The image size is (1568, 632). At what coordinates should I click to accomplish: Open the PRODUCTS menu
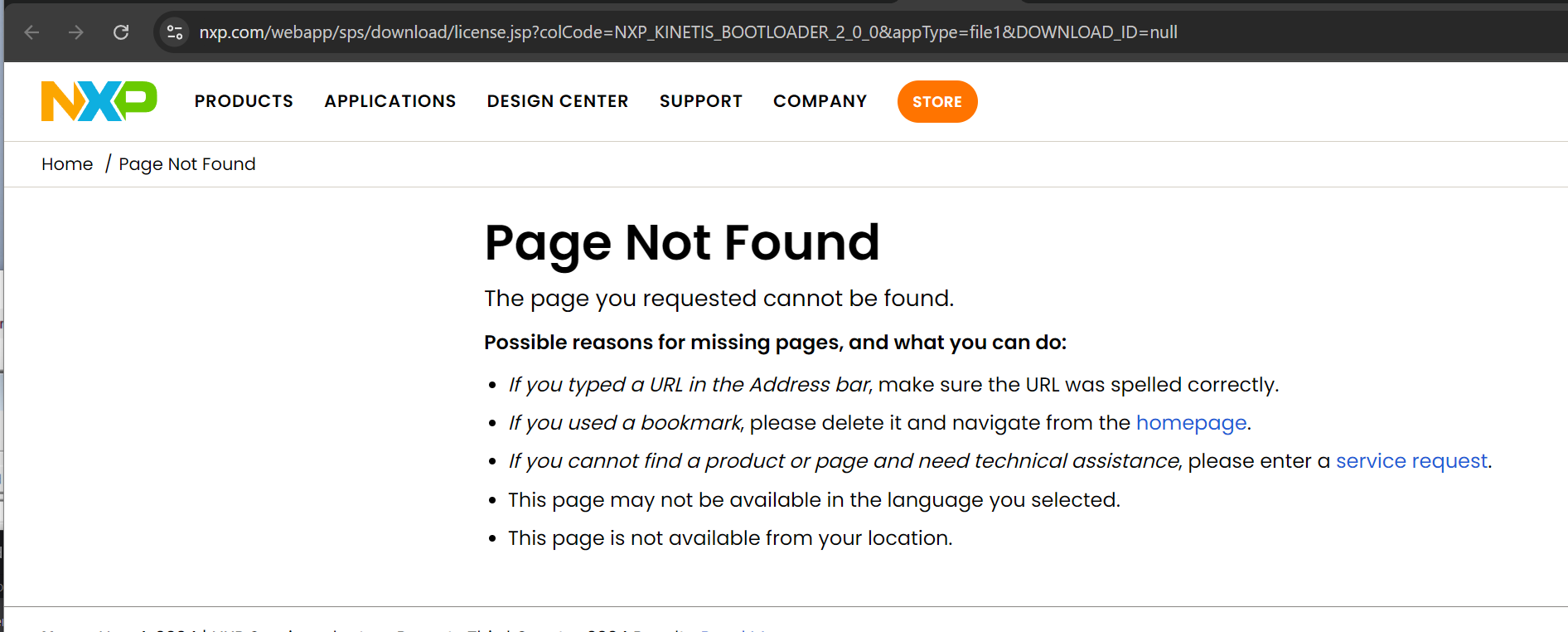point(244,101)
